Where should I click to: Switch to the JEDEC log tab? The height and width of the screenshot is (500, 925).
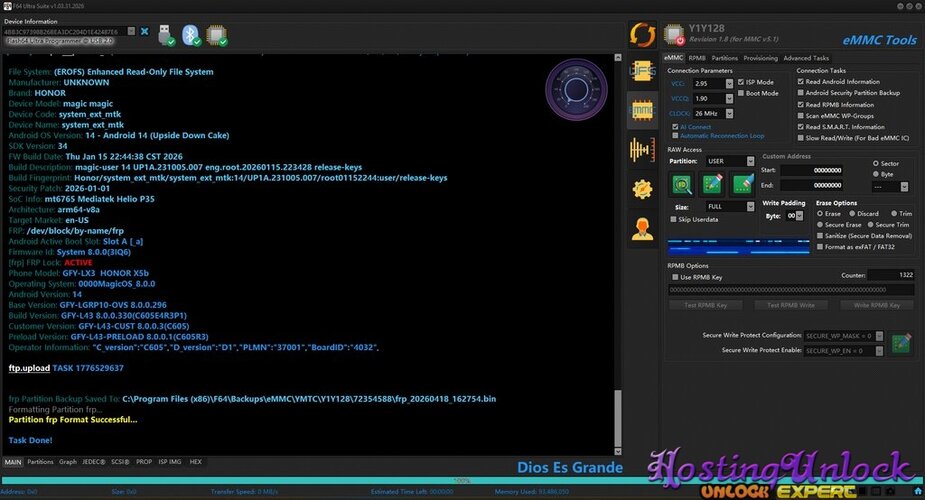(x=94, y=462)
